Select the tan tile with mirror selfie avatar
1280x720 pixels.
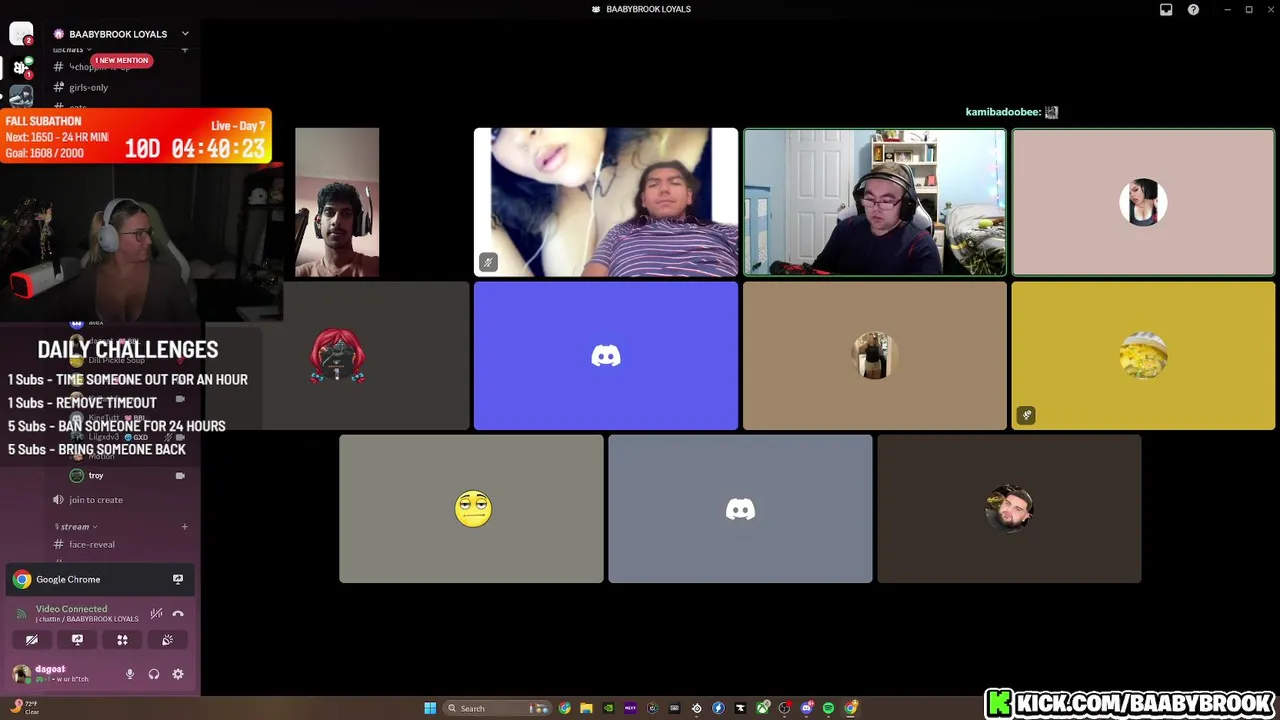click(x=875, y=355)
